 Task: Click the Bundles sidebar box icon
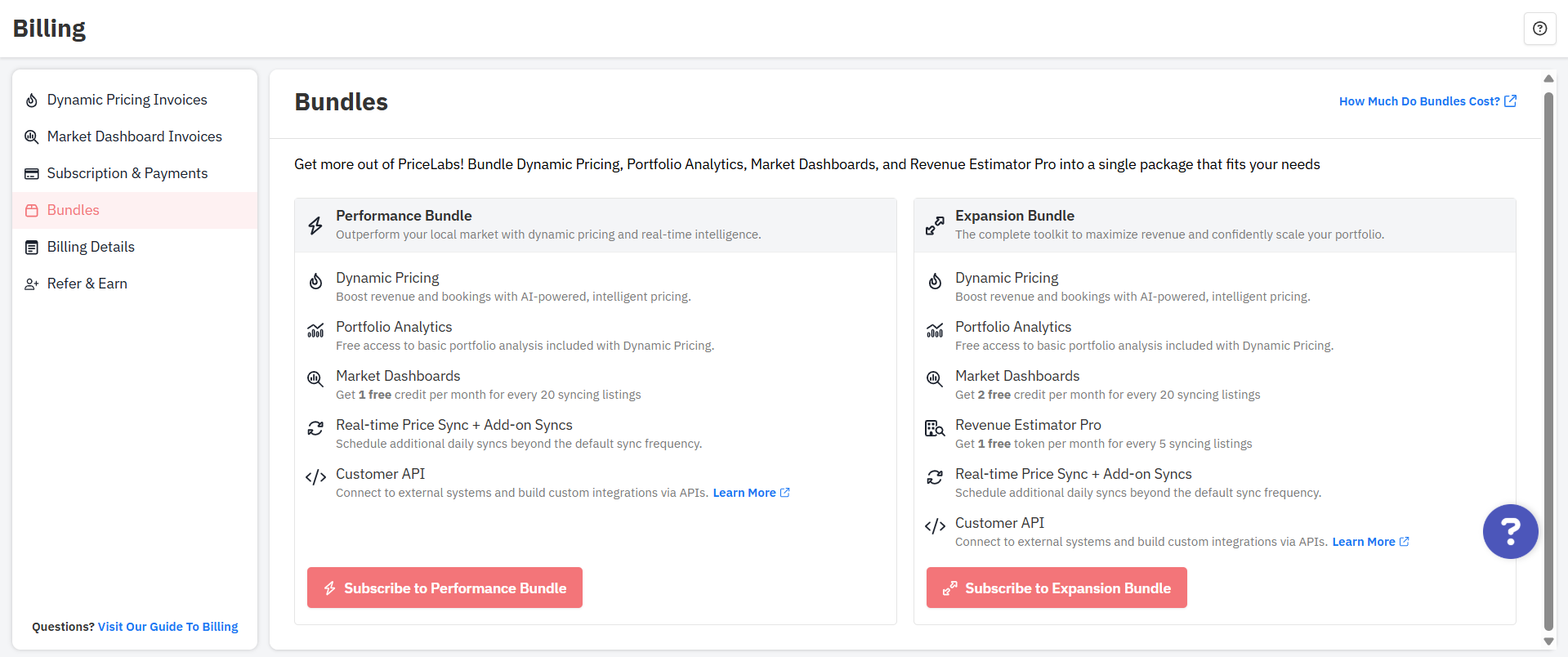pyautogui.click(x=32, y=210)
